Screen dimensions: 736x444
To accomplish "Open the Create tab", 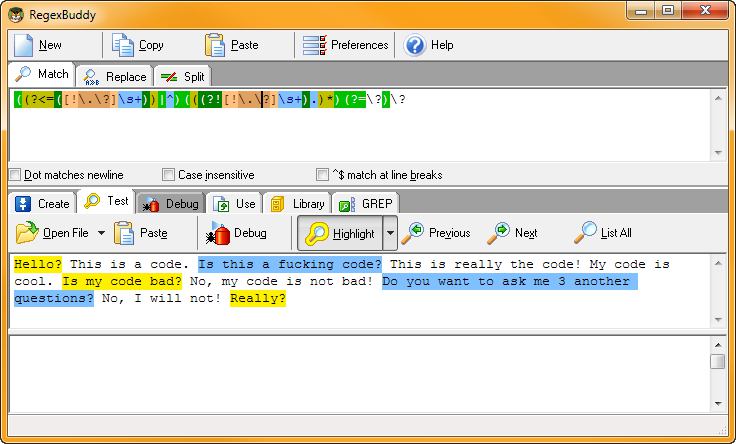I will coord(42,204).
